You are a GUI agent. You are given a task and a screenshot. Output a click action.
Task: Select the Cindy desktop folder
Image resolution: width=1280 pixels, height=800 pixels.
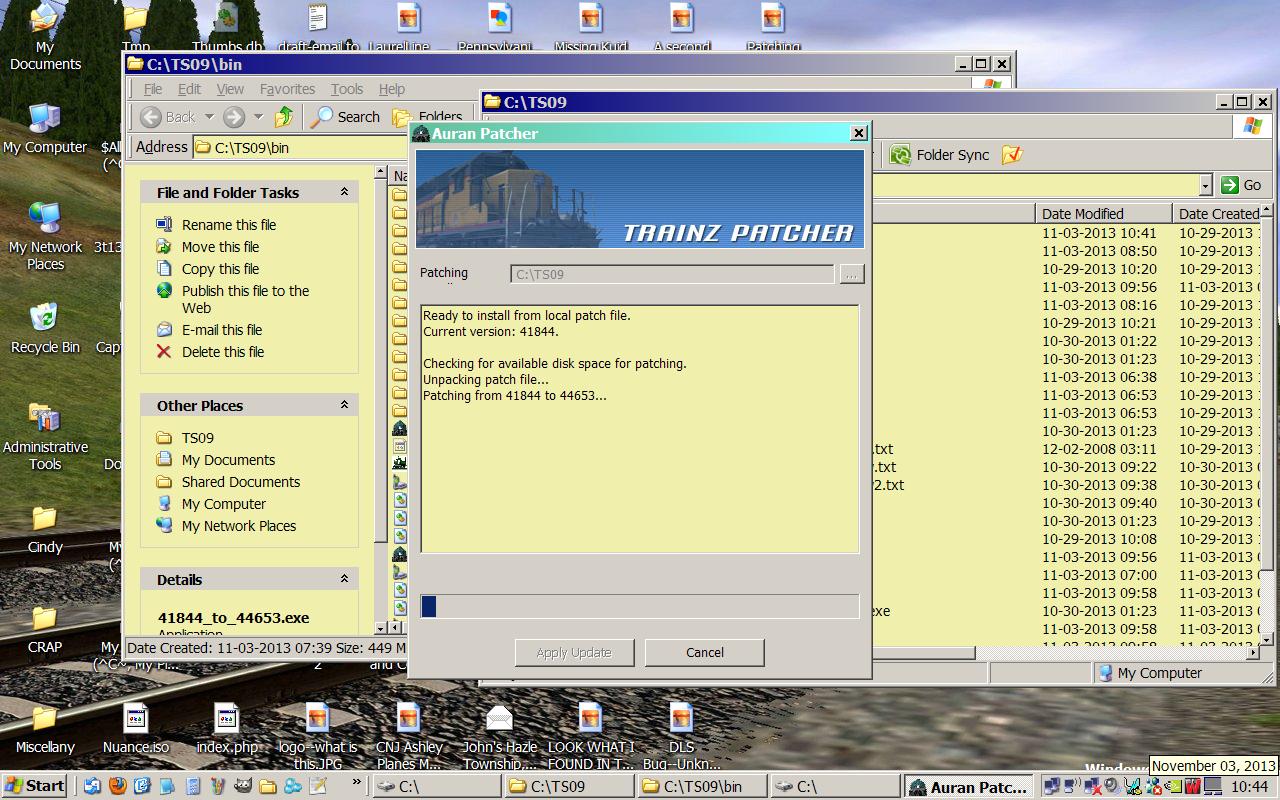[45, 529]
